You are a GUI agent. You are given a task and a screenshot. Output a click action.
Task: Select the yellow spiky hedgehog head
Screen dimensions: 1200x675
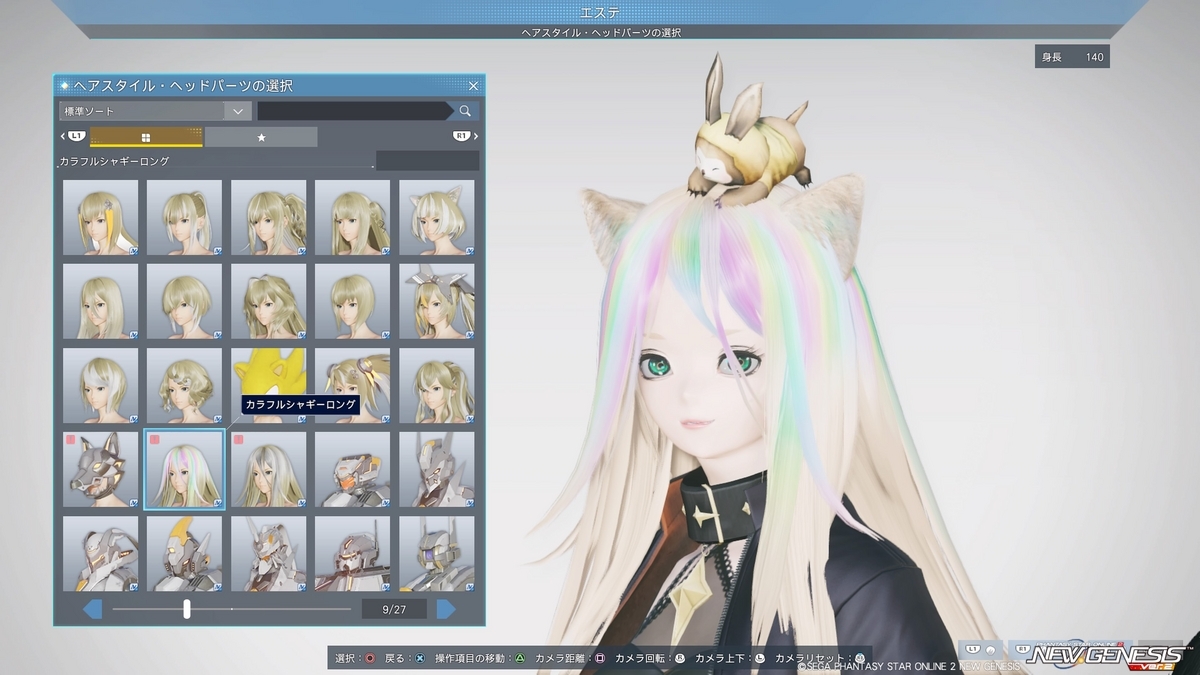coord(268,385)
